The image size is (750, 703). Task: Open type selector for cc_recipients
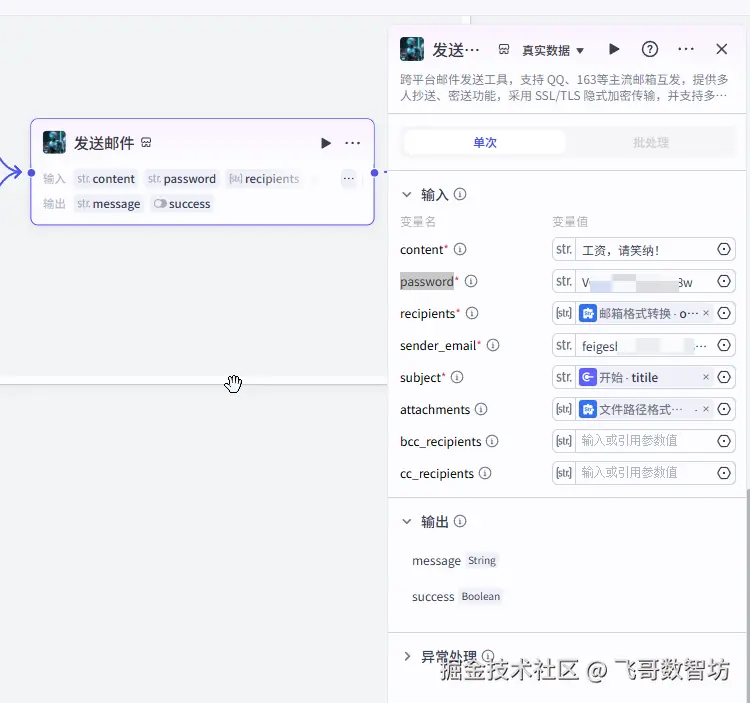(564, 473)
